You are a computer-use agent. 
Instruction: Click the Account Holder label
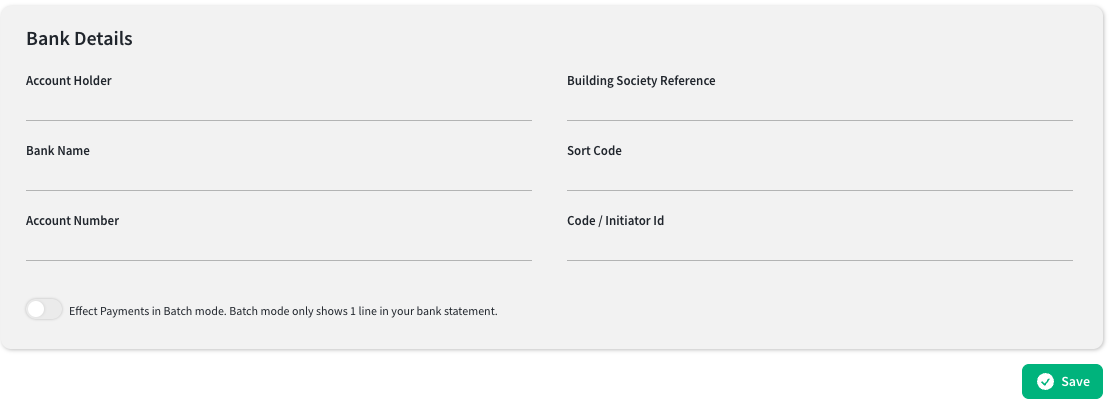point(69,81)
